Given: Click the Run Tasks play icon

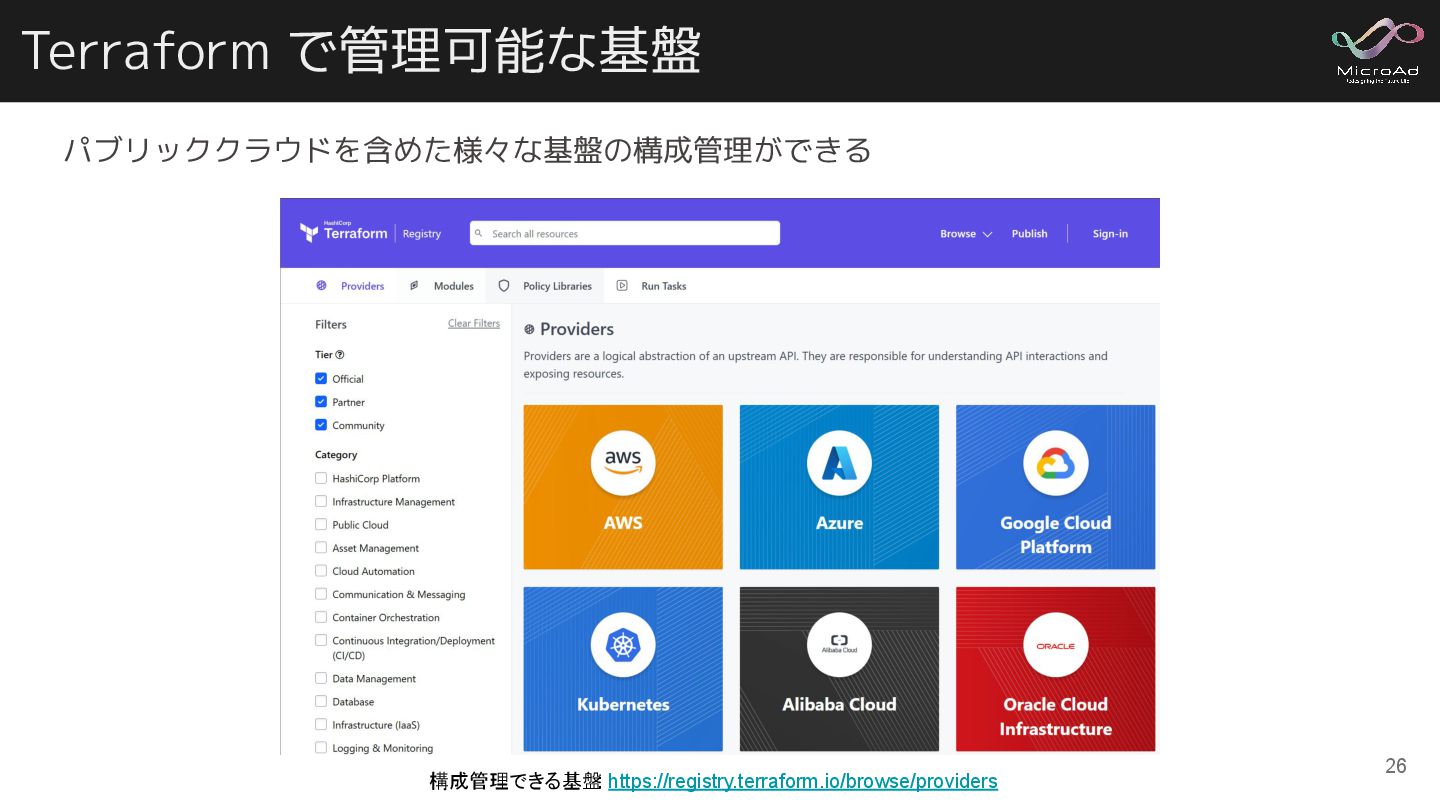Looking at the screenshot, I should click(622, 286).
